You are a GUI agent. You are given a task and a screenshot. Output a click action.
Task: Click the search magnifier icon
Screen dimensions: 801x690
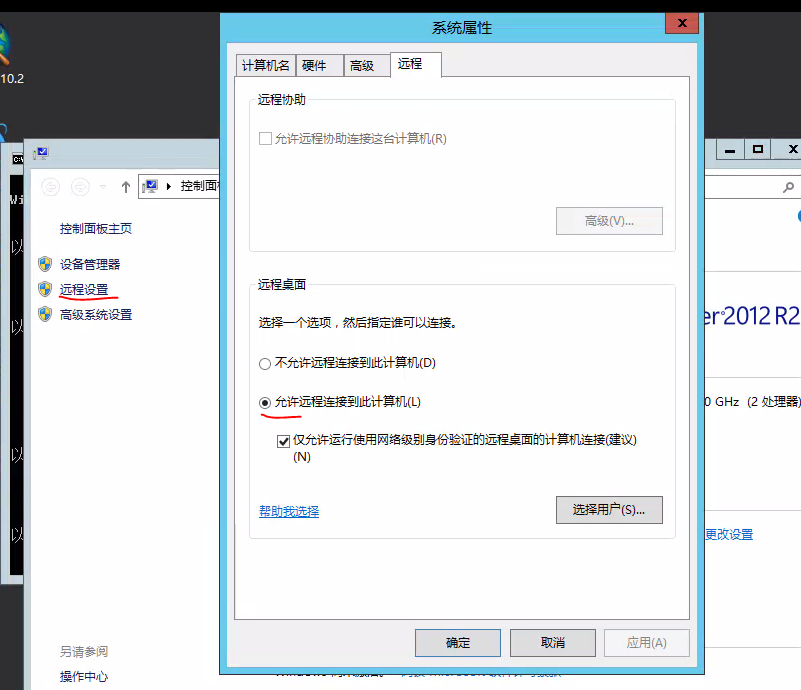pos(789,186)
